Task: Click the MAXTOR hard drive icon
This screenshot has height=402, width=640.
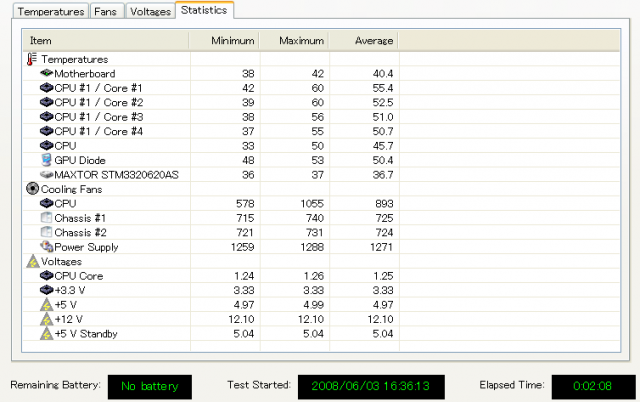Action: (x=47, y=175)
